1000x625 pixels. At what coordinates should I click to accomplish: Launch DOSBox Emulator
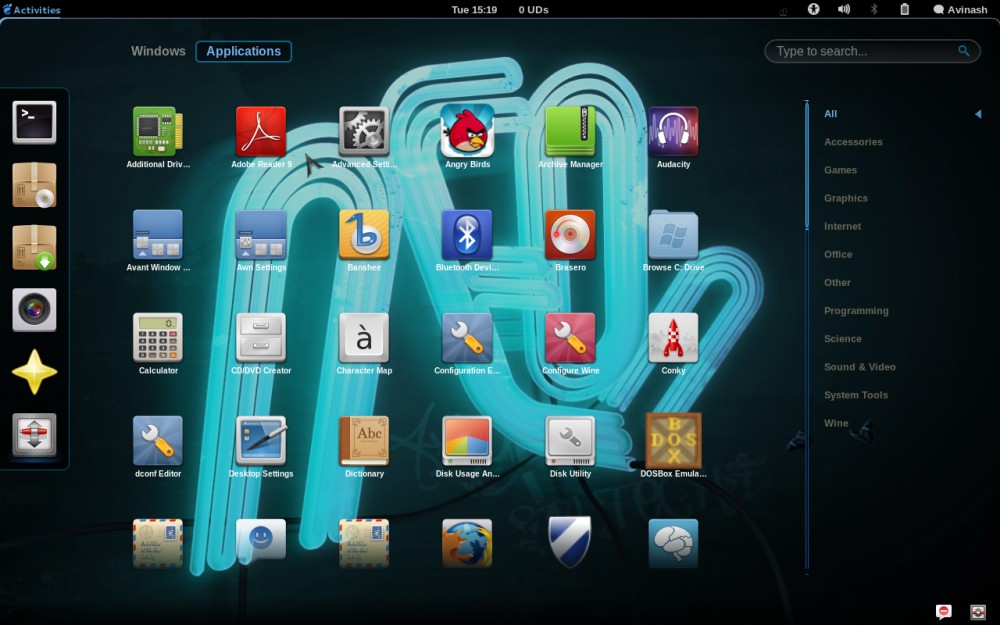(673, 441)
